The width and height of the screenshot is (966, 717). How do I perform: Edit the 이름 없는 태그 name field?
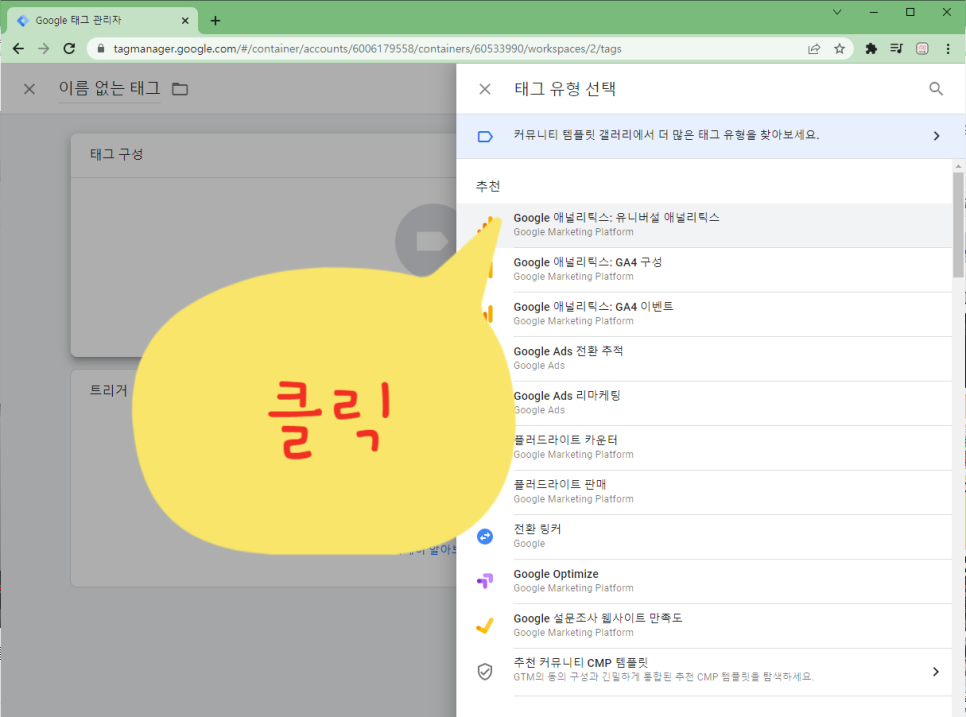point(109,89)
